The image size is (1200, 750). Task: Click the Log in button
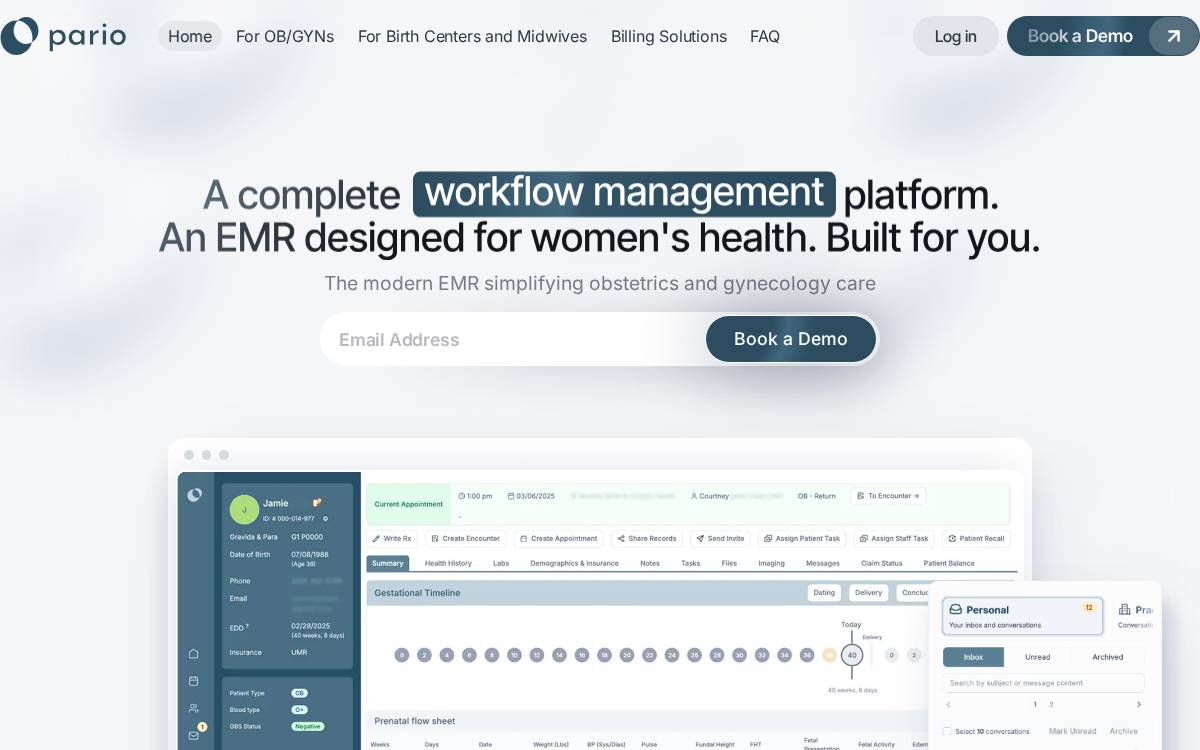click(956, 36)
